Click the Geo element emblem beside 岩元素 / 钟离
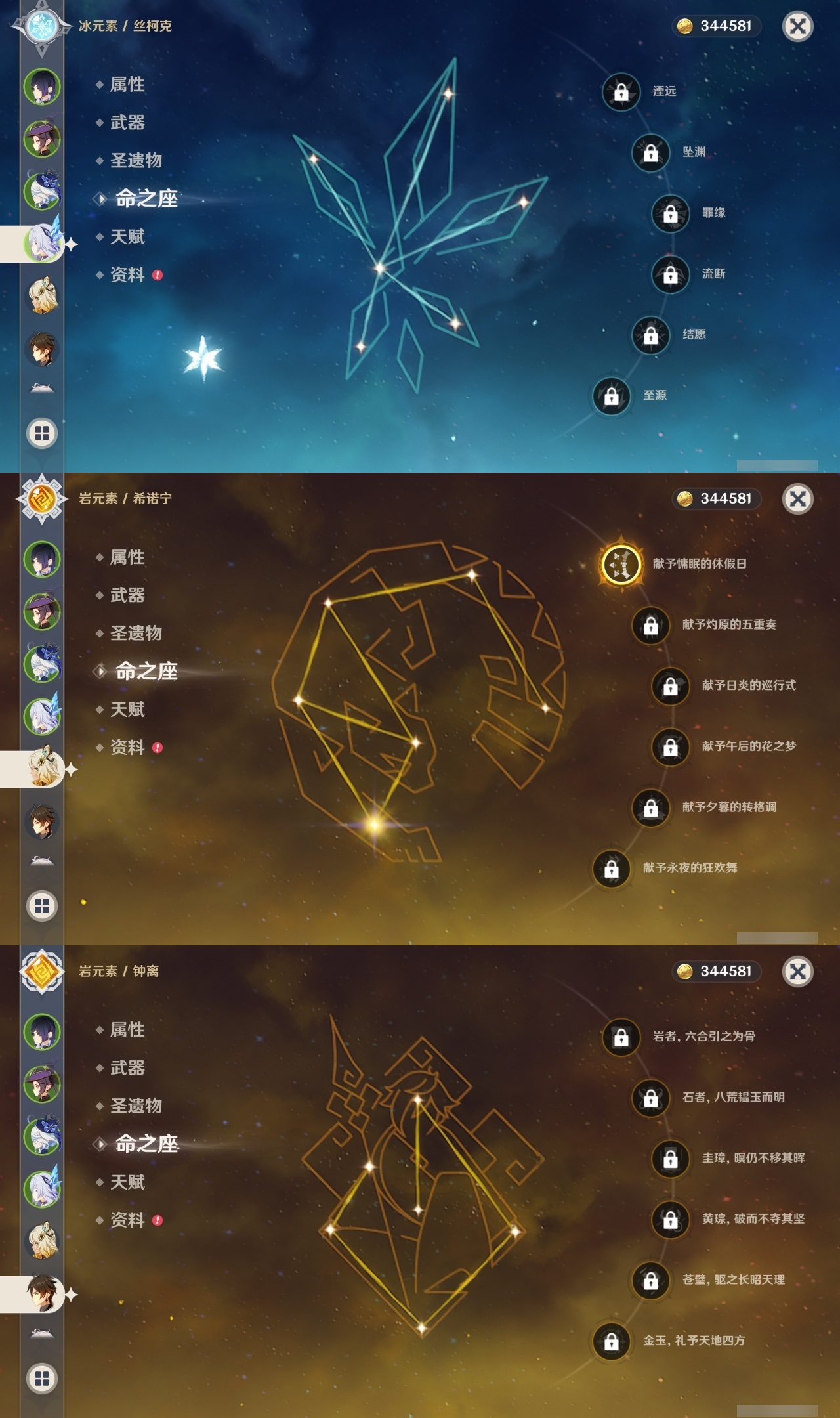The image size is (840, 1418). 42,972
